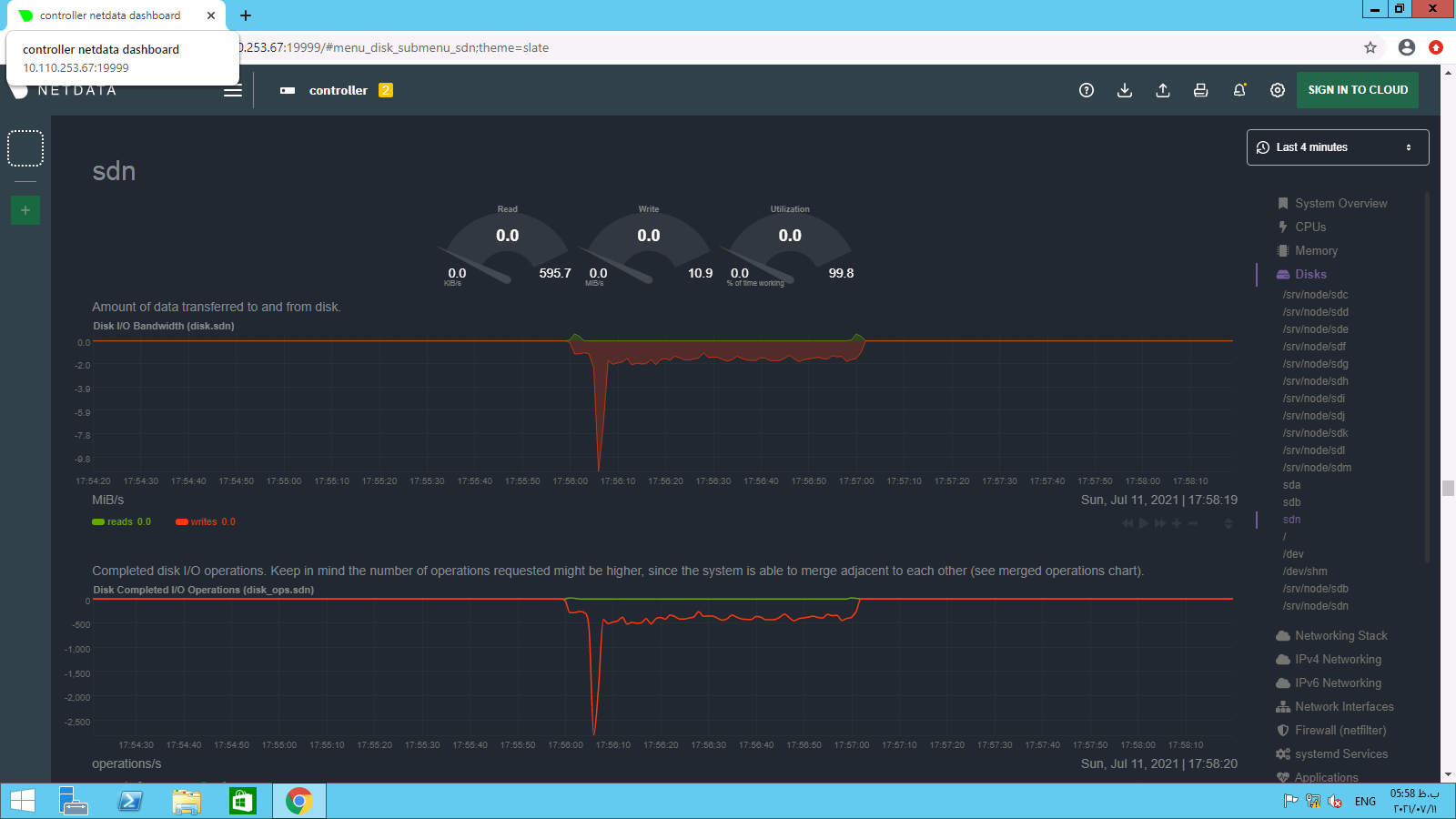Click the chart play button
The width and height of the screenshot is (1456, 819).
tap(1144, 523)
